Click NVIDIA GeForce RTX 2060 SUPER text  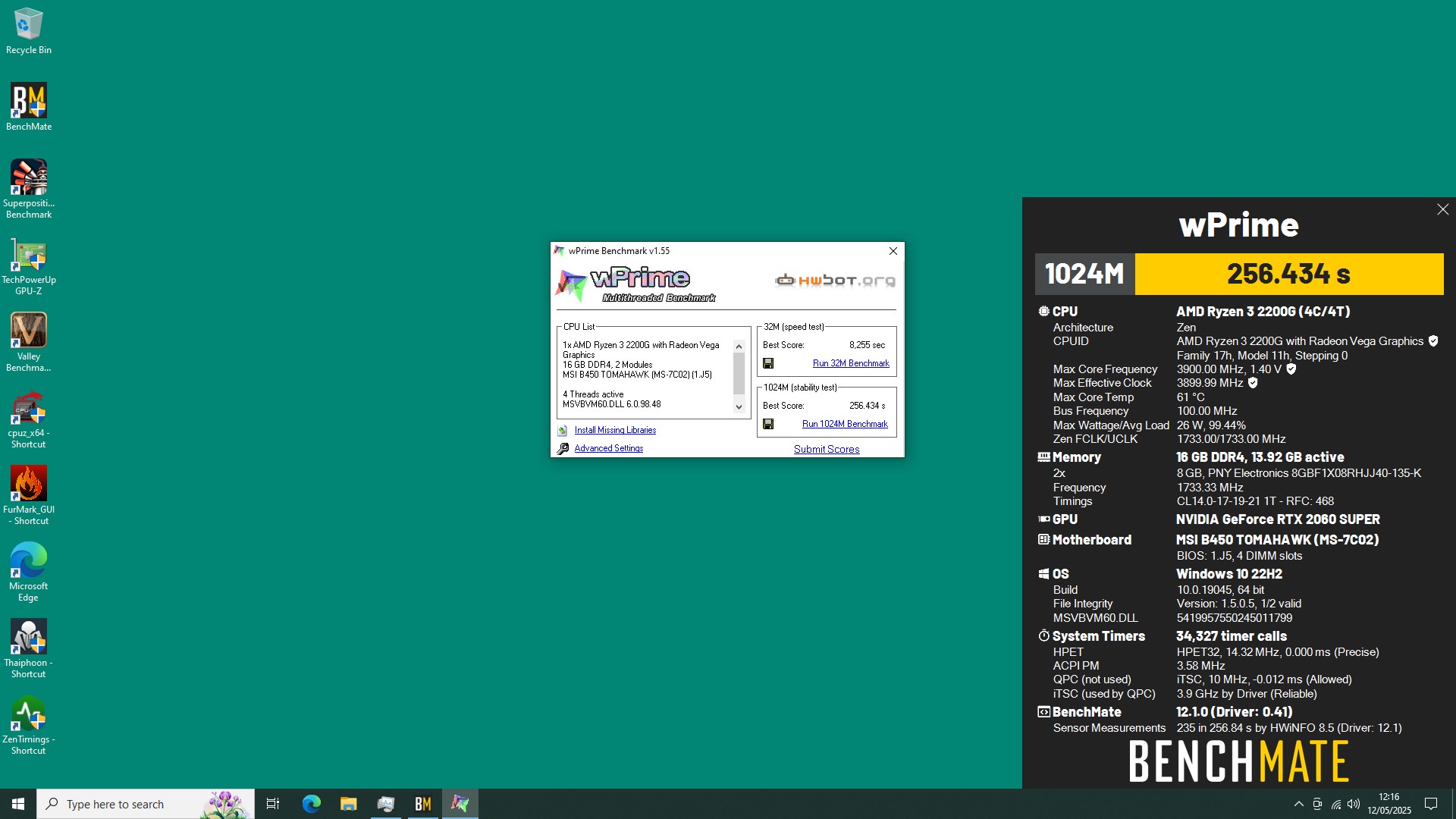click(x=1278, y=519)
